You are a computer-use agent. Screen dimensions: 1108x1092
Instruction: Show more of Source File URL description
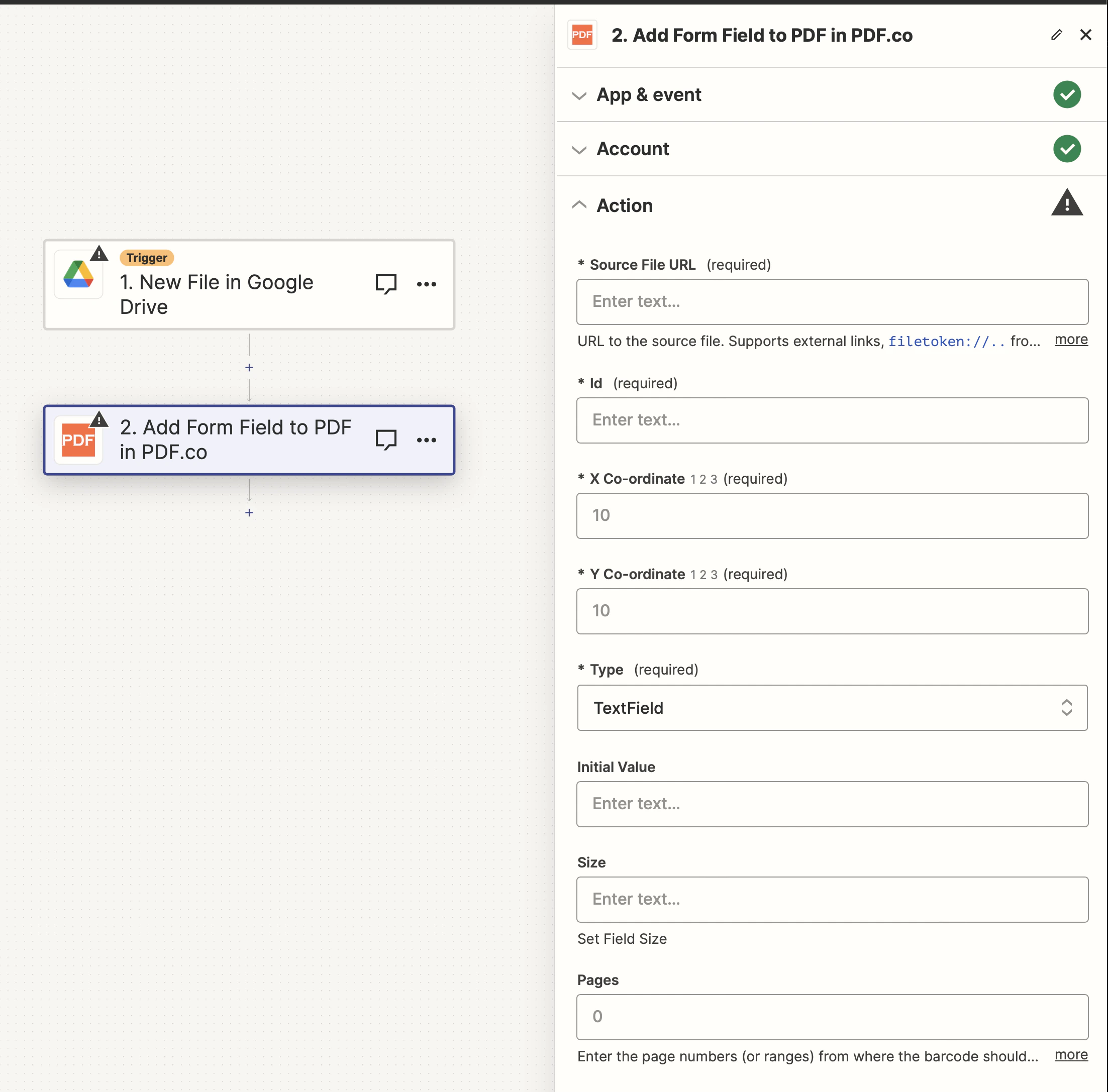[x=1071, y=340]
